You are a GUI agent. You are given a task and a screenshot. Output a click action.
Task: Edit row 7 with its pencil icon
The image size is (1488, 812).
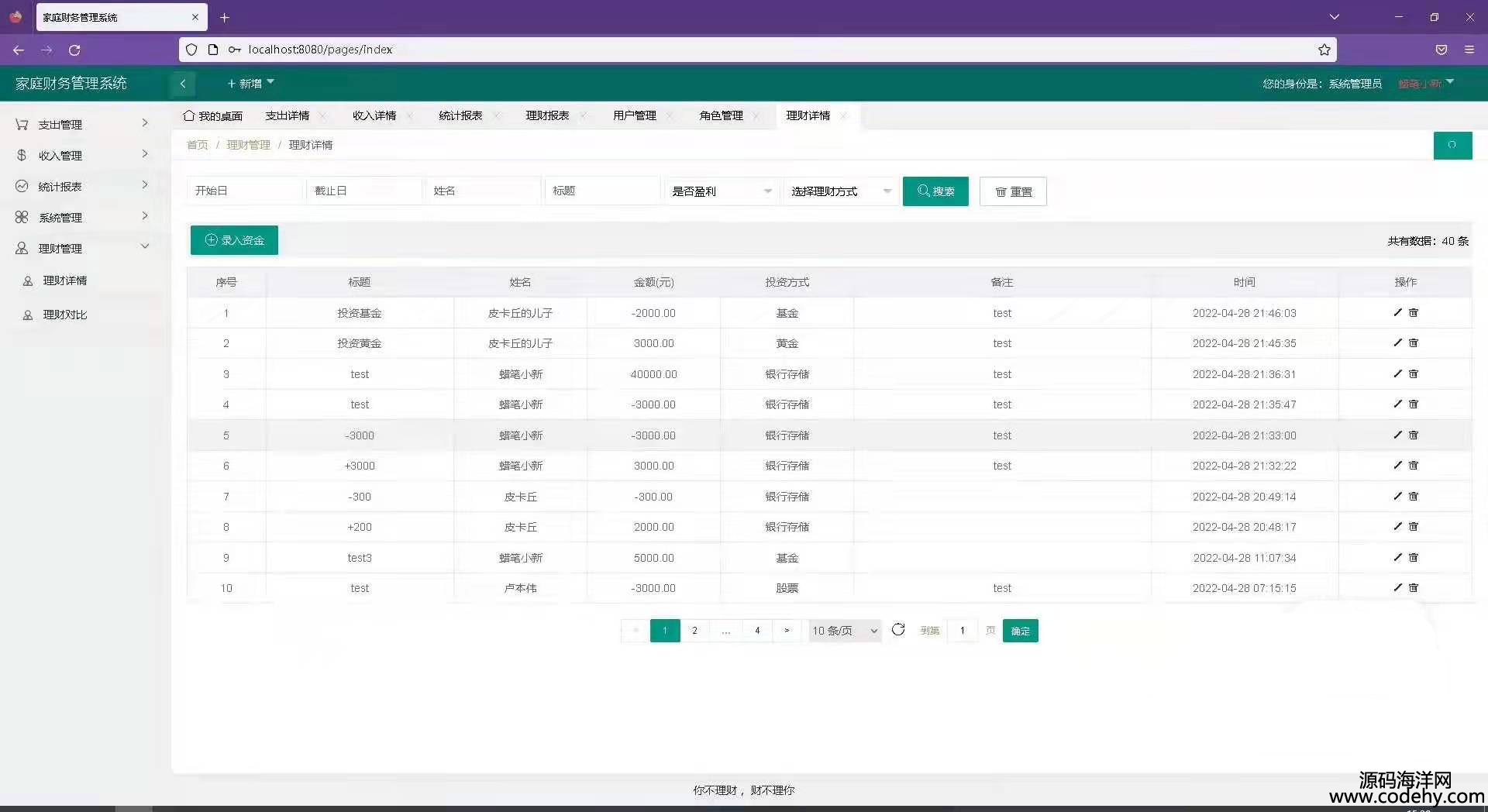tap(1397, 496)
